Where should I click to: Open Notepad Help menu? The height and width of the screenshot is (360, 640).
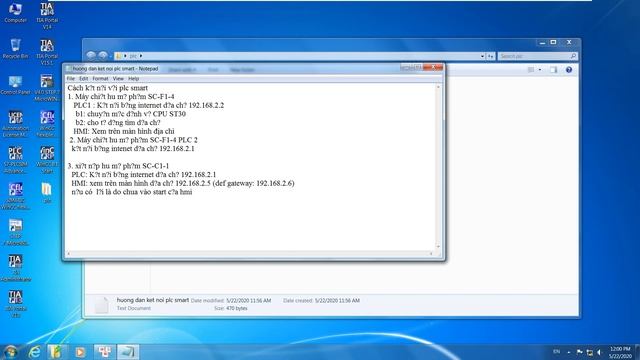click(133, 78)
